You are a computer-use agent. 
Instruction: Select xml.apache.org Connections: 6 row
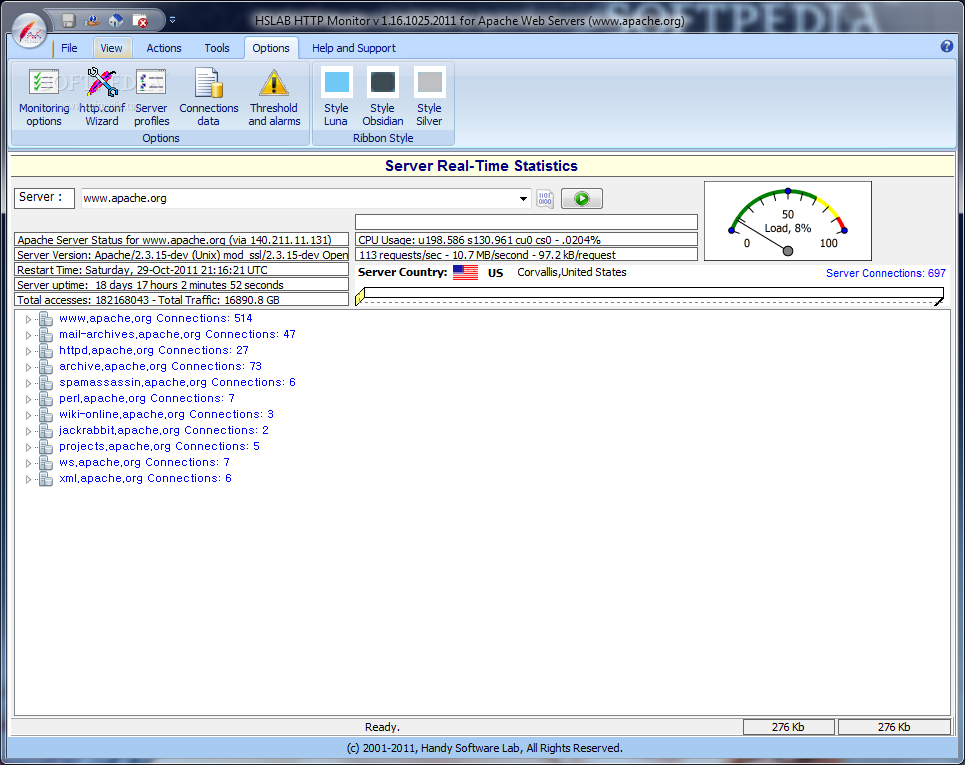click(x=145, y=478)
